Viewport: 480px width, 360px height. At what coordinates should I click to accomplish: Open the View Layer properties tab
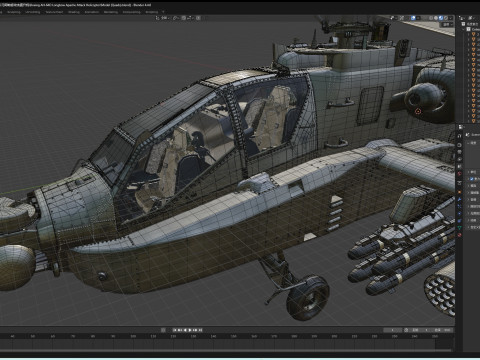(459, 159)
